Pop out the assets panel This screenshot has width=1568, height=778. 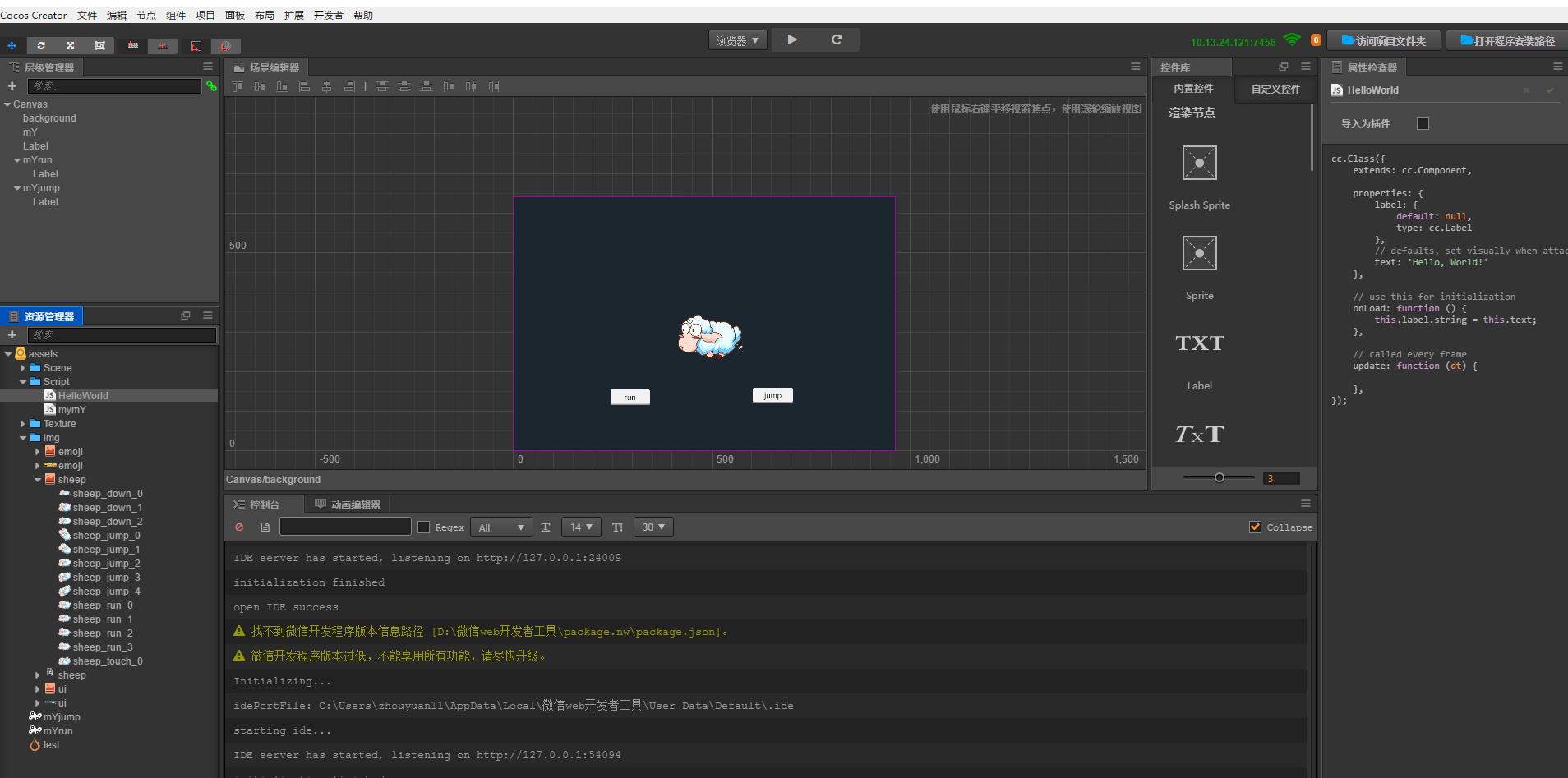click(x=186, y=315)
